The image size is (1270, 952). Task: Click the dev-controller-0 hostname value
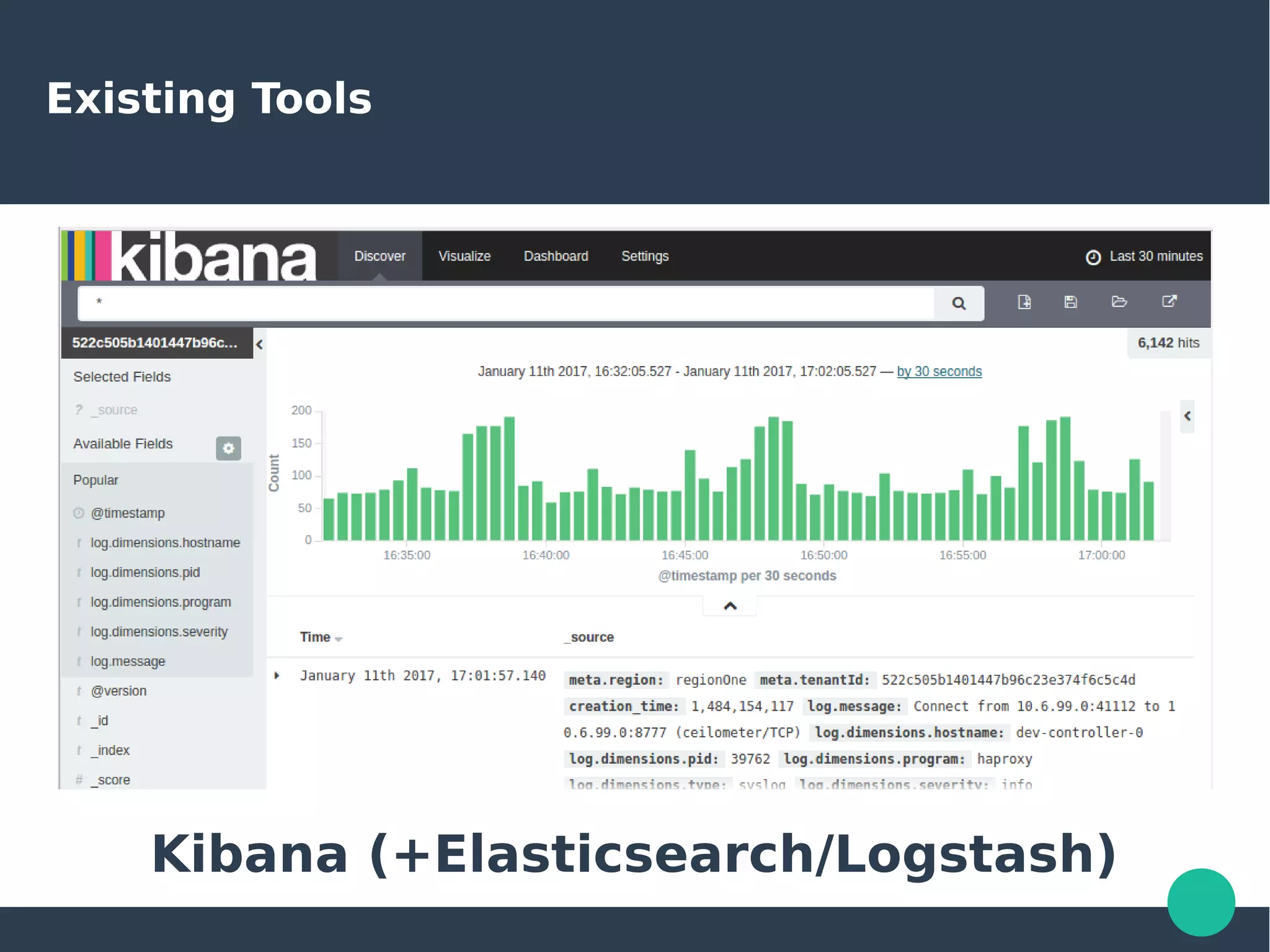(1079, 732)
